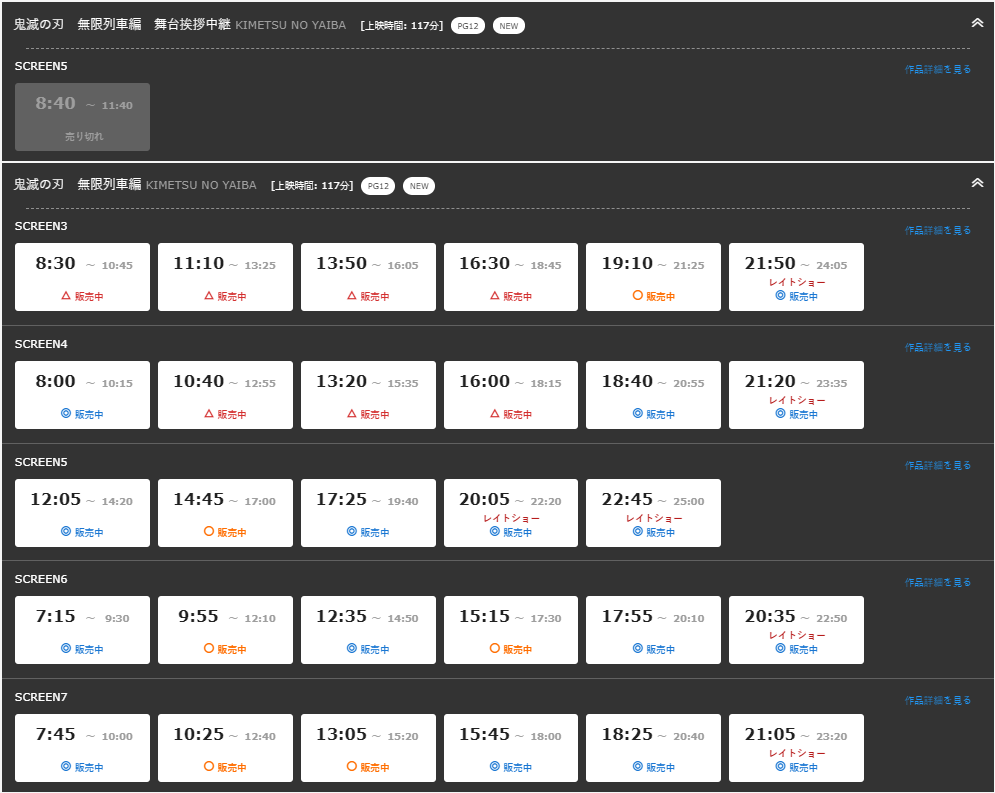Open 作品詳細を見る link for SCREEN4
This screenshot has width=995, height=793.
[937, 347]
